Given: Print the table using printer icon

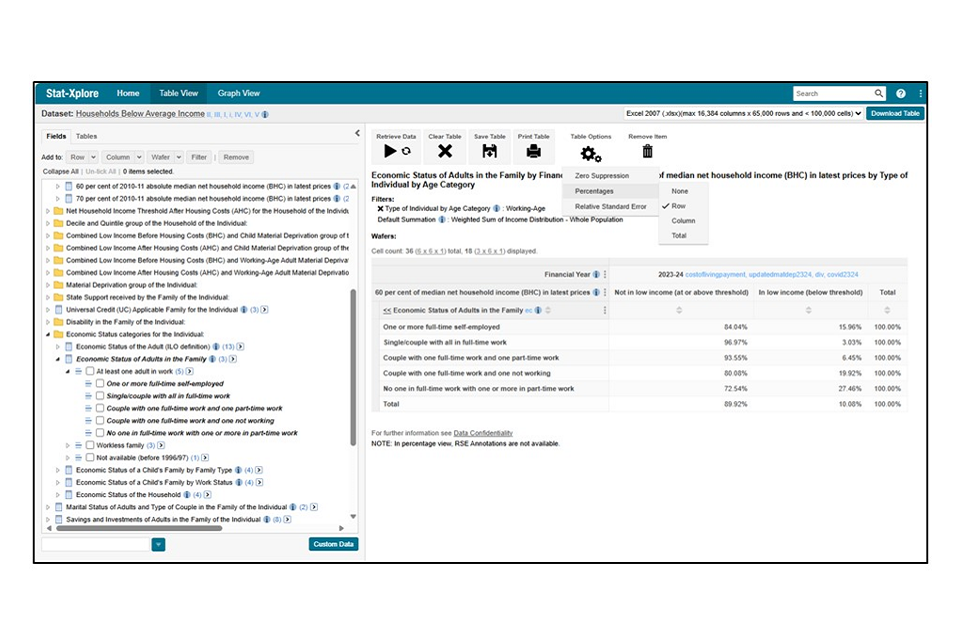Looking at the screenshot, I should pyautogui.click(x=534, y=151).
